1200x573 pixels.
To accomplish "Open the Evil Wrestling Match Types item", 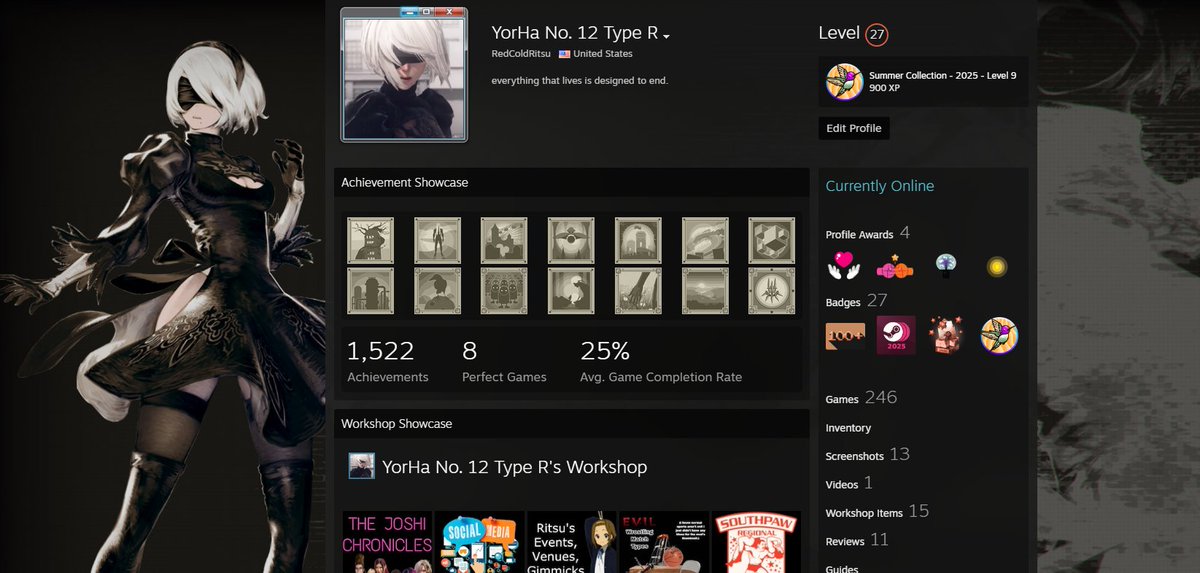I will coord(664,542).
